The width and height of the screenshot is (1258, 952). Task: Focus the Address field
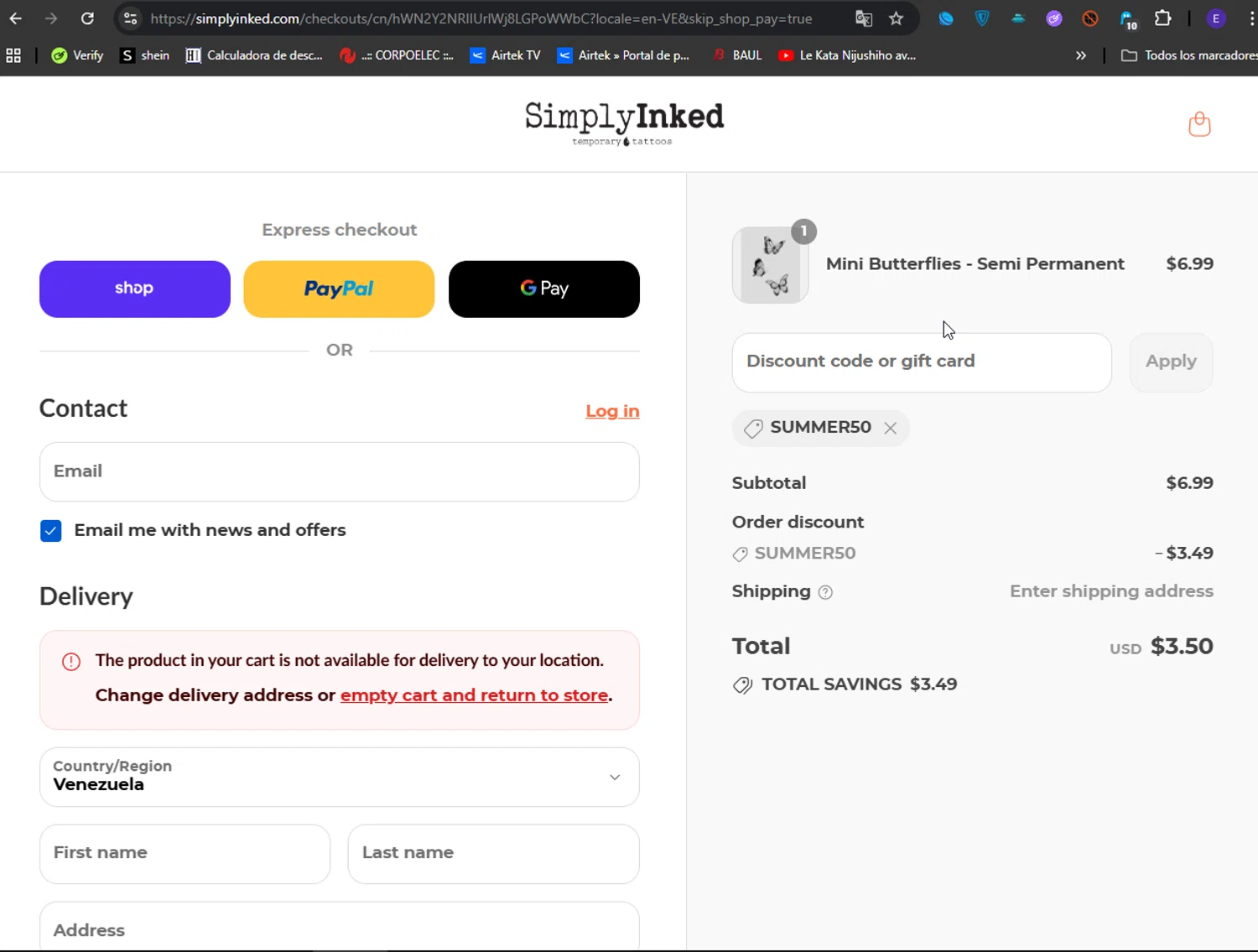(340, 927)
